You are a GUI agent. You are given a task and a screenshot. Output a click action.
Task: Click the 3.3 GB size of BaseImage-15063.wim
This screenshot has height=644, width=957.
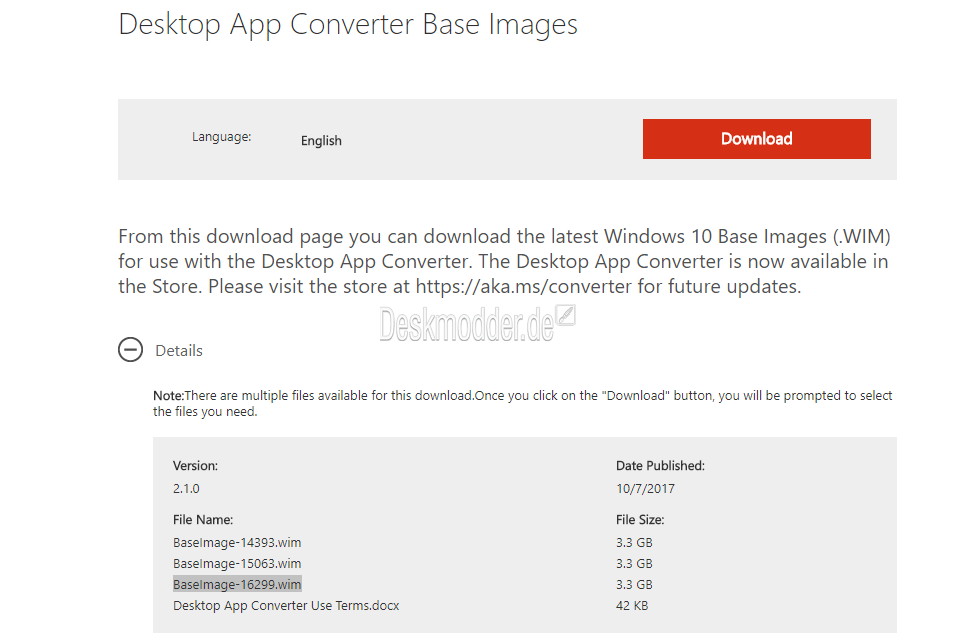click(634, 563)
